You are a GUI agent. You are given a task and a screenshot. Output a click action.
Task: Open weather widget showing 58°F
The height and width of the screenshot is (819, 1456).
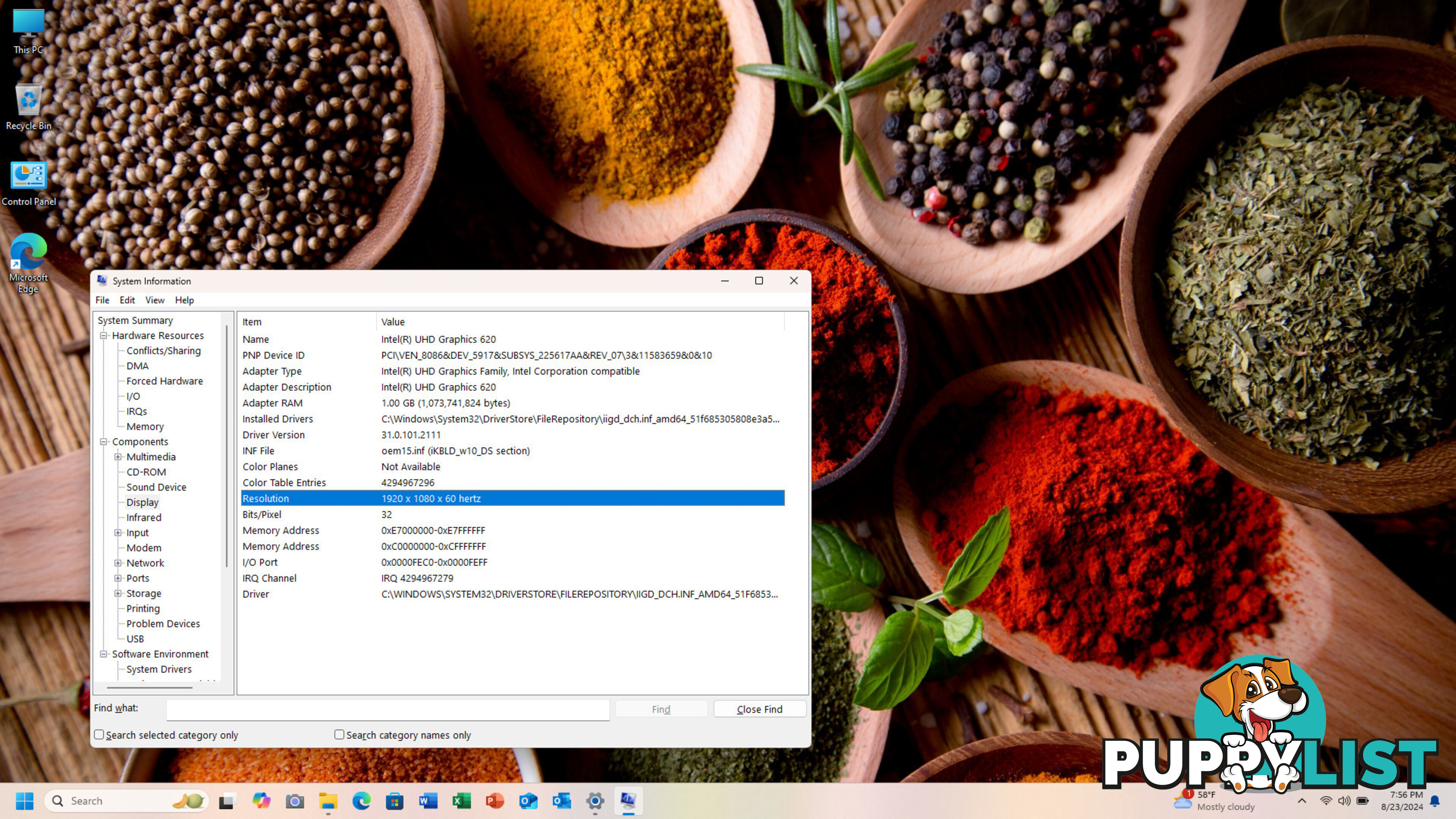click(x=1214, y=801)
